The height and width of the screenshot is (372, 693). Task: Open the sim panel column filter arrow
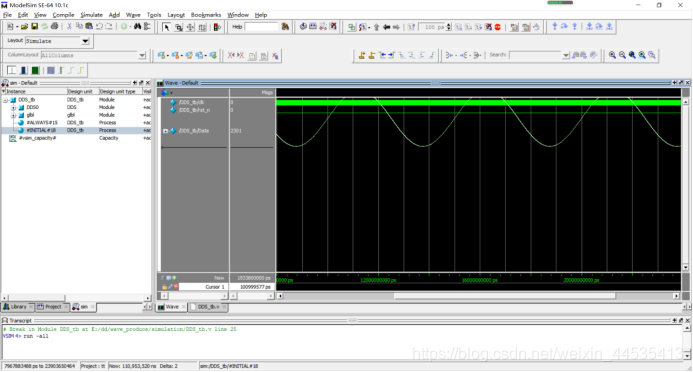4,91
